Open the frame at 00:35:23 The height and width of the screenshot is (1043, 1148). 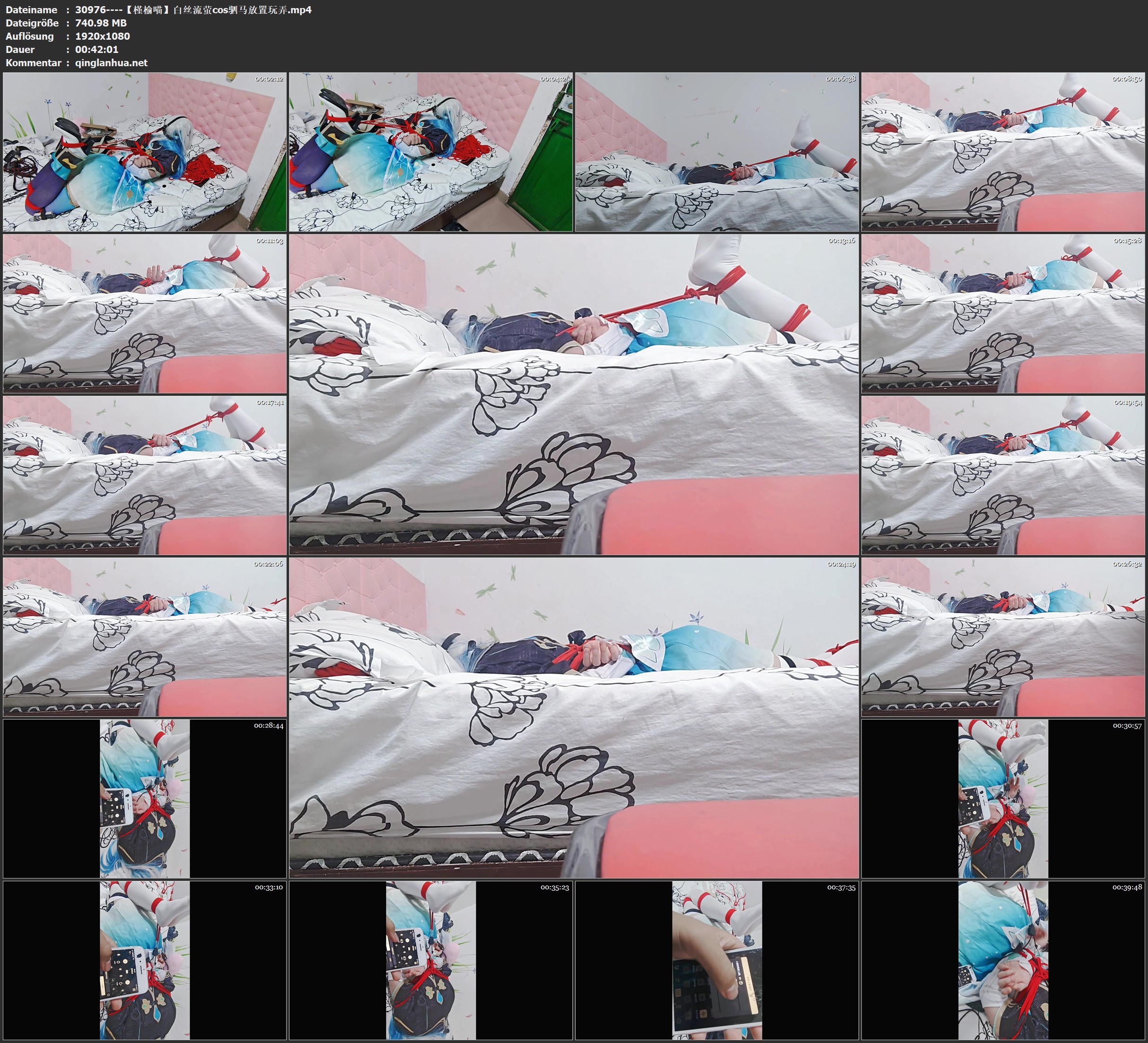(430, 960)
